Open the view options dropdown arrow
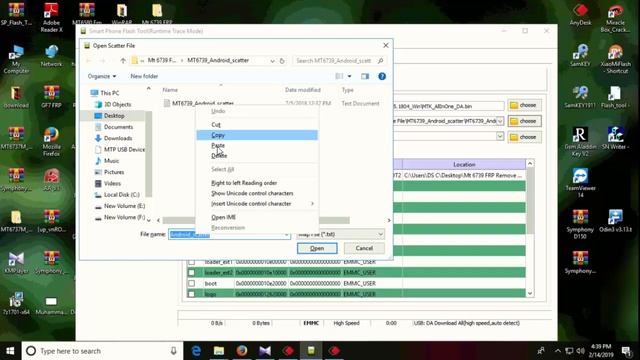Screen dimensions: 640x360 pyautogui.click(x=349, y=76)
